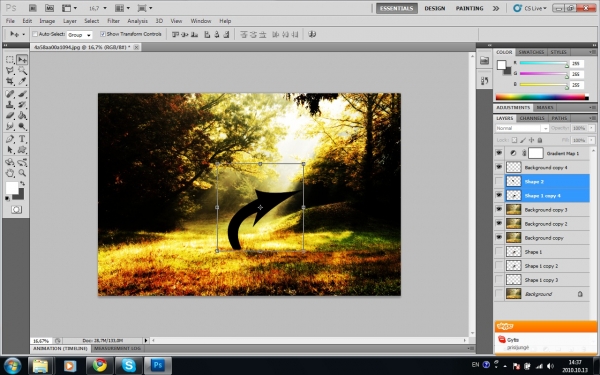Switch to the Painting workspace

(x=469, y=8)
